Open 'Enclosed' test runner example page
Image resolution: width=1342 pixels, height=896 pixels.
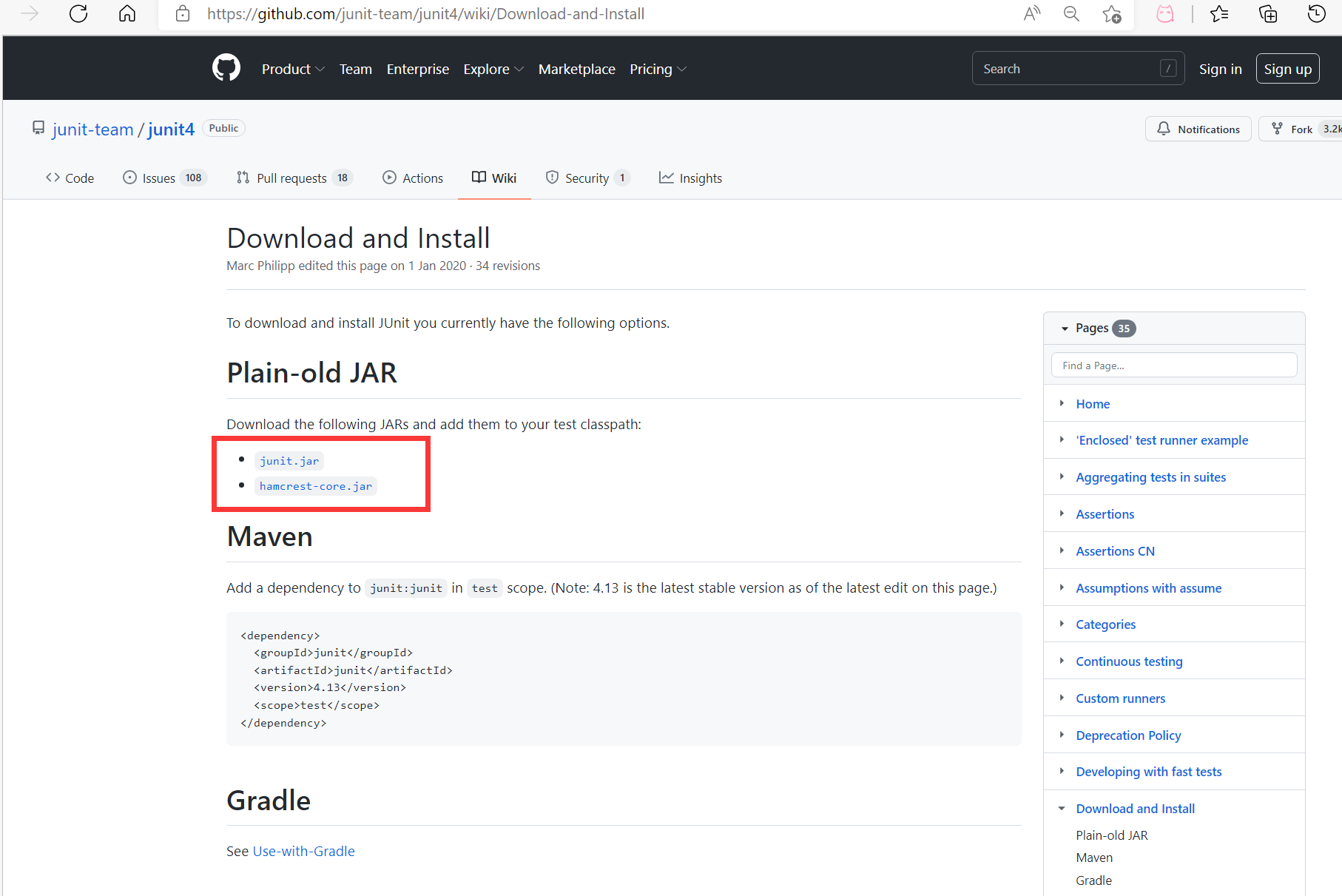pos(1161,440)
